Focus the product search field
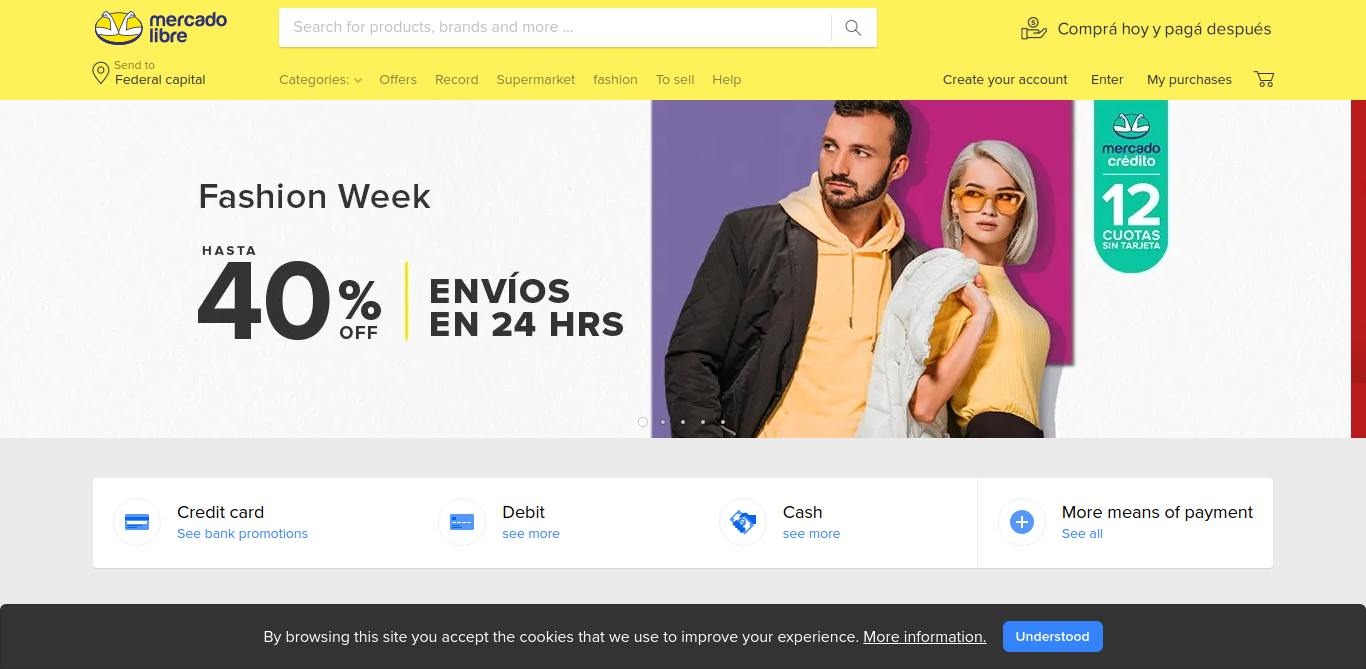Image resolution: width=1366 pixels, height=669 pixels. (555, 28)
